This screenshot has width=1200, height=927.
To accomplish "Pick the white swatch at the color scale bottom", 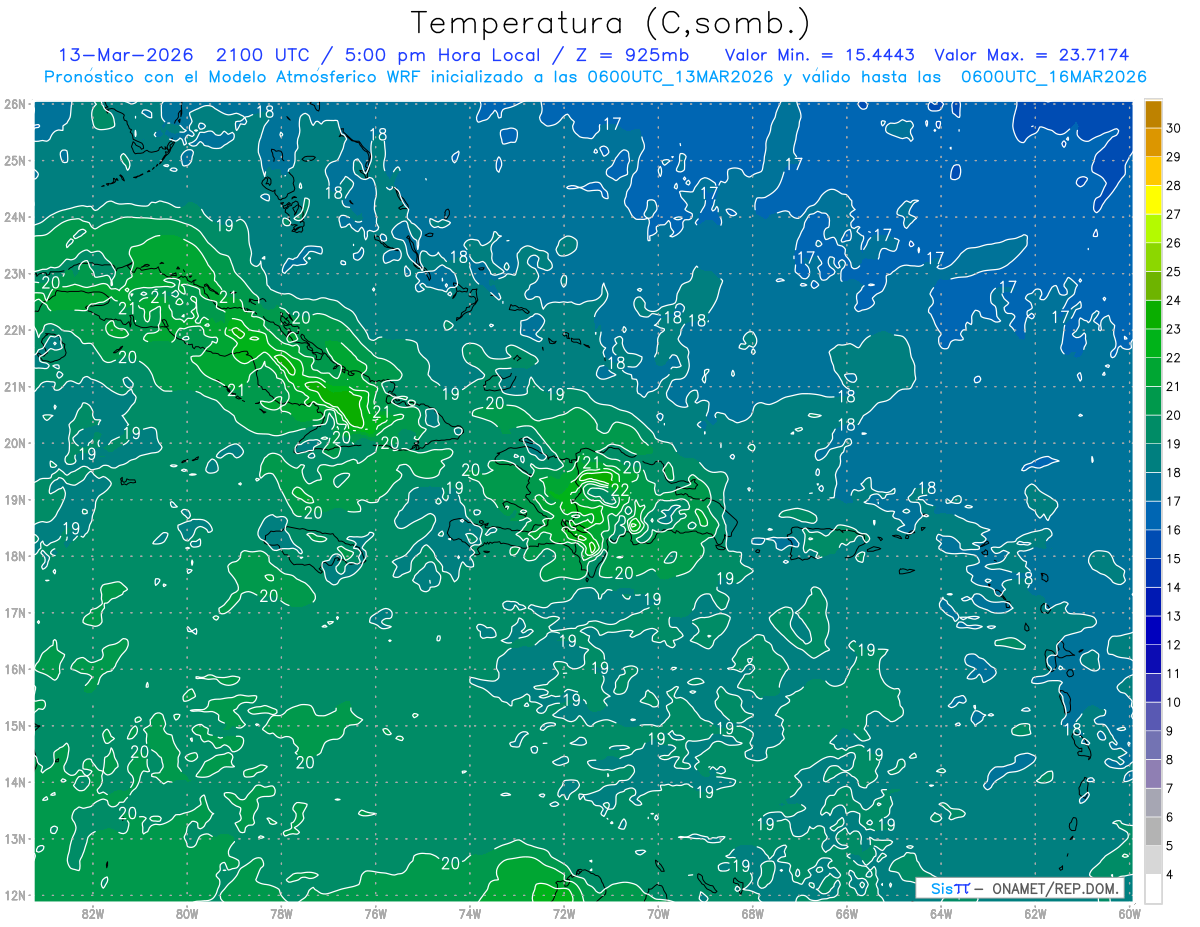I will 1153,888.
